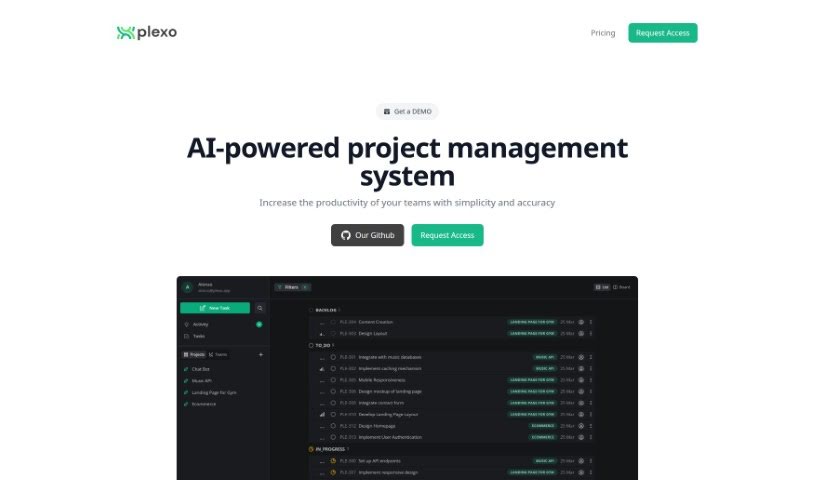Viewport: 815px width, 480px height.
Task: Toggle status circle of Integrate contact form
Action: pyautogui.click(x=333, y=403)
